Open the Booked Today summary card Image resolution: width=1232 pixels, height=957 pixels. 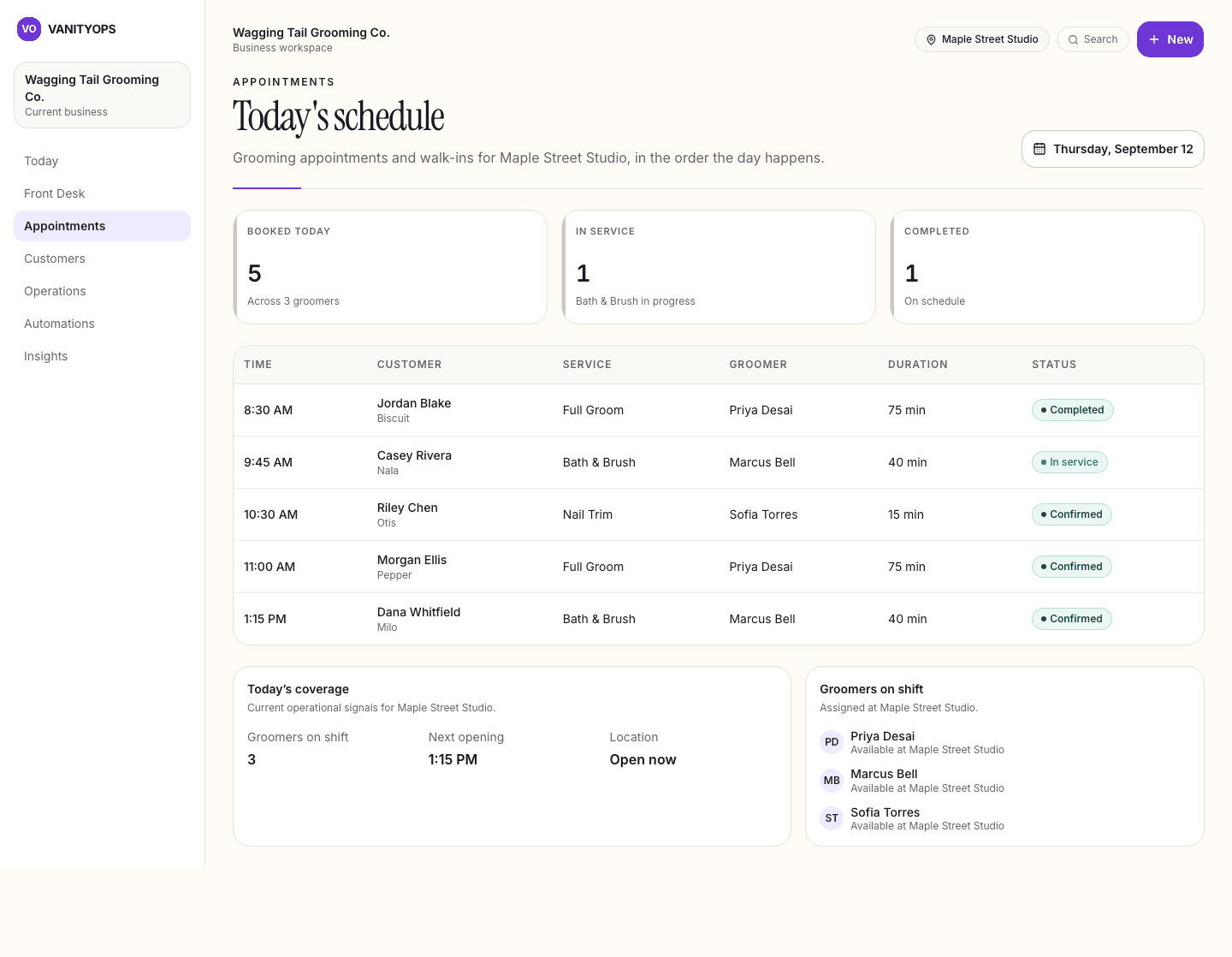point(390,267)
